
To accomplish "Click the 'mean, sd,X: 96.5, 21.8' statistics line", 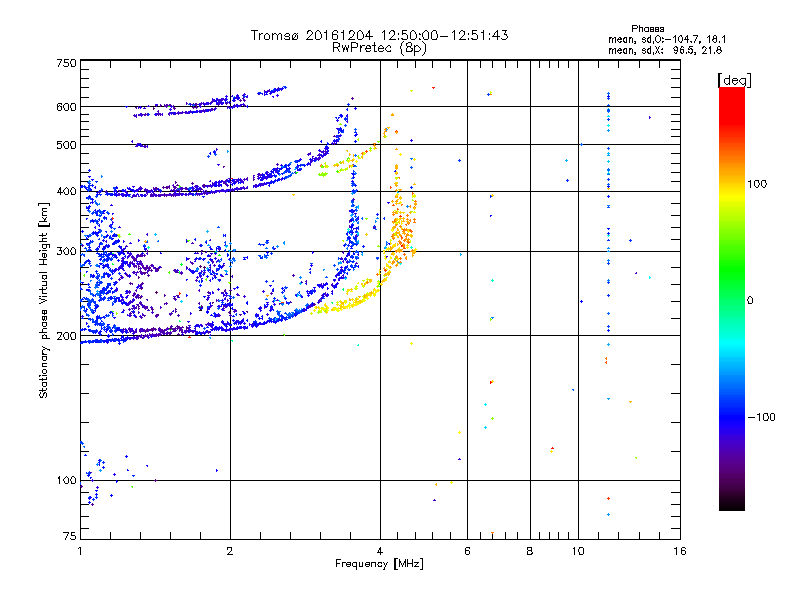I will pos(665,50).
